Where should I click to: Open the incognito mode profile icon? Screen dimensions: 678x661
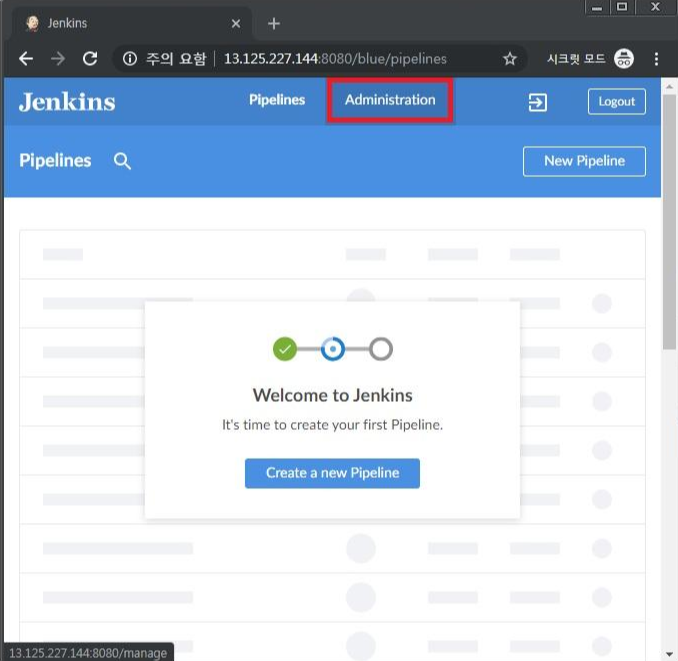pyautogui.click(x=624, y=59)
